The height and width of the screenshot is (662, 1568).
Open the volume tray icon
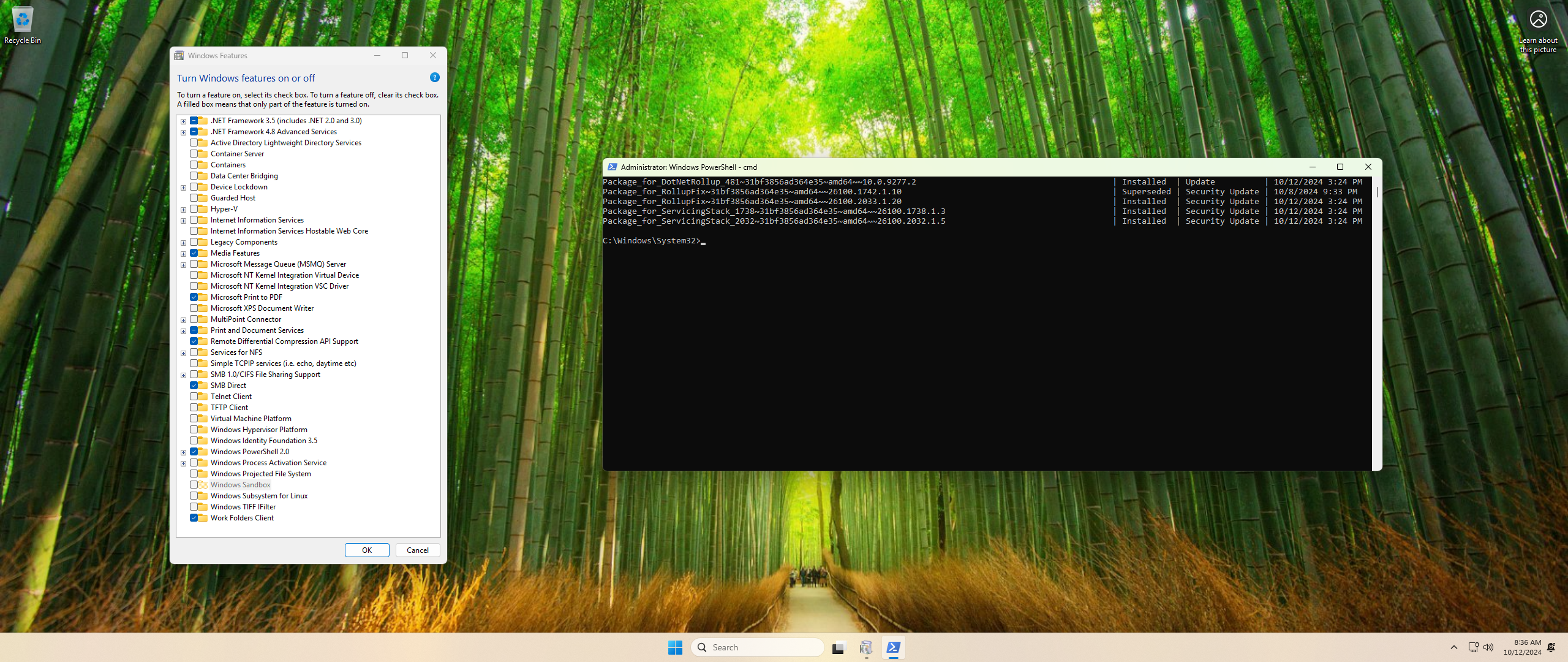(1488, 647)
